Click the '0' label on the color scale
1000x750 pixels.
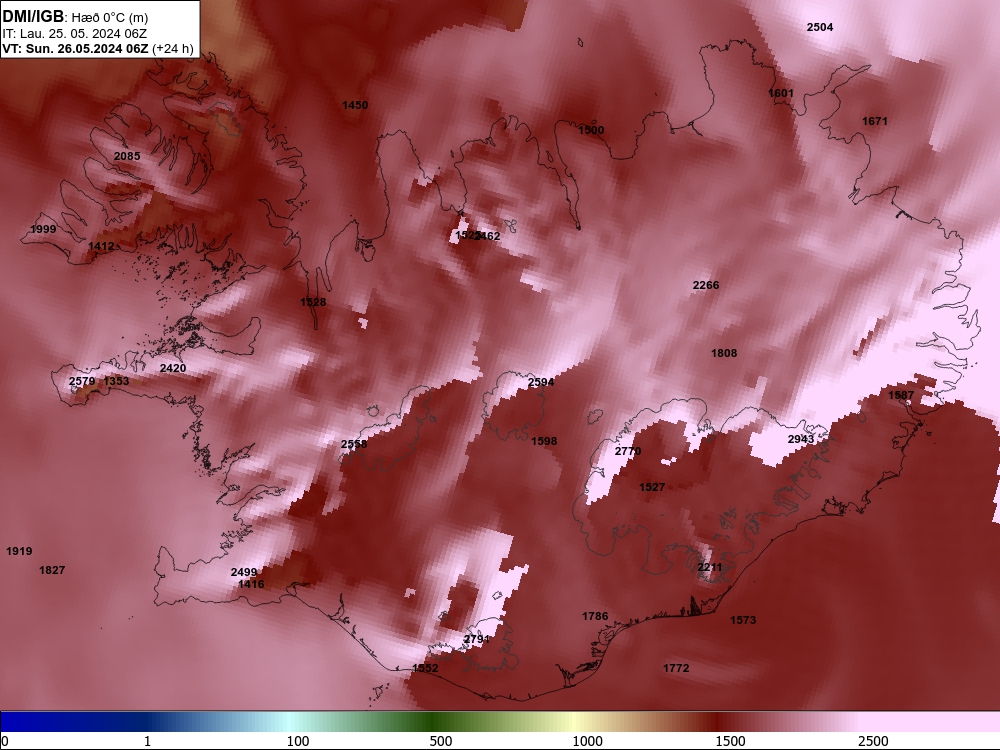6,741
